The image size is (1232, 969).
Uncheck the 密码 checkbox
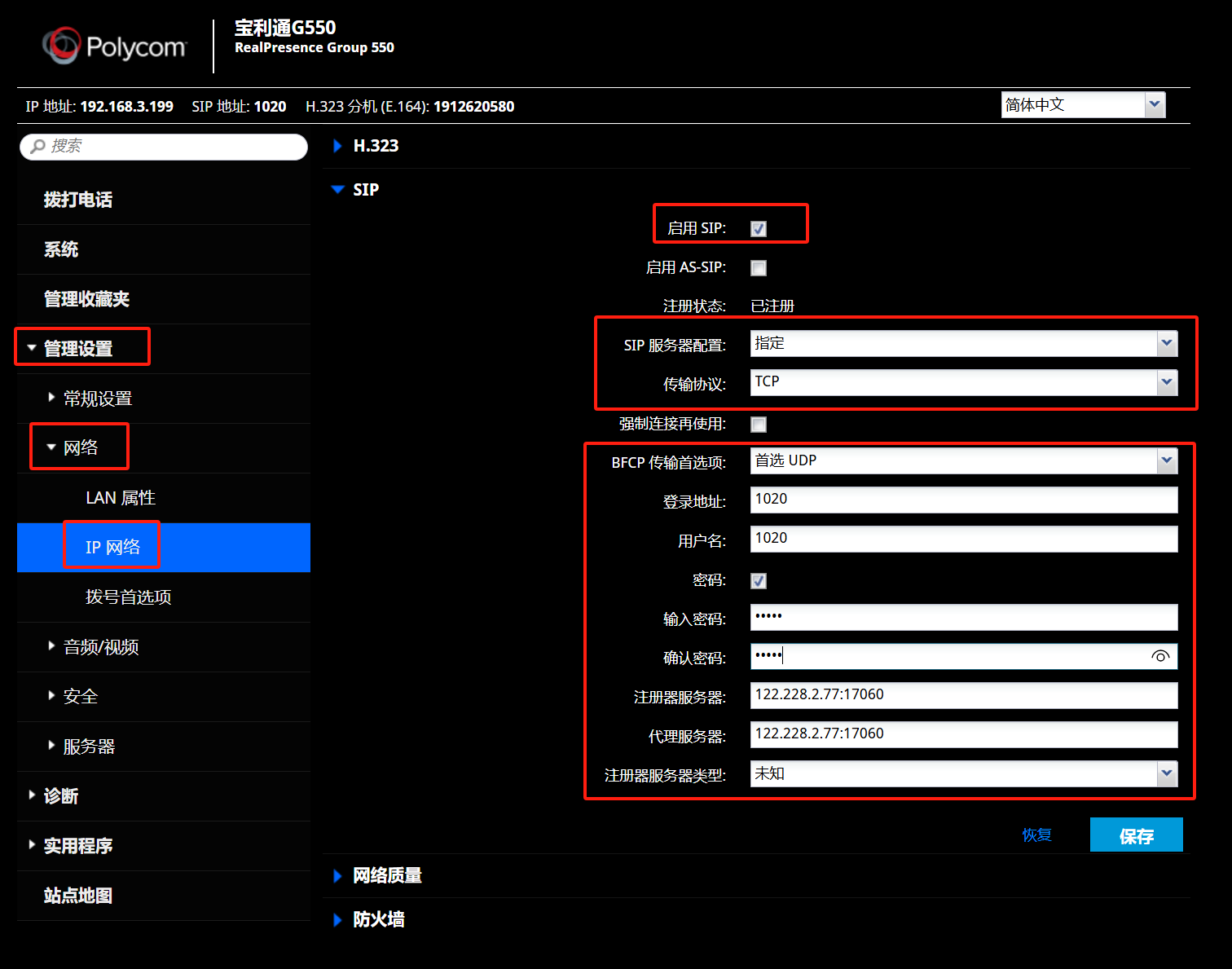759,581
